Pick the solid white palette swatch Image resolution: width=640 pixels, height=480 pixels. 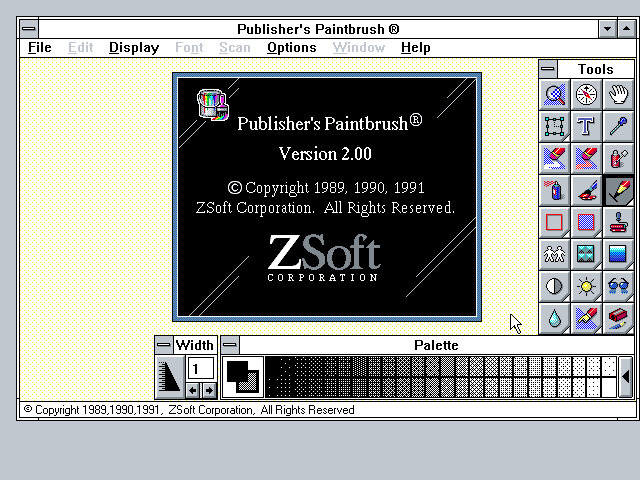609,387
